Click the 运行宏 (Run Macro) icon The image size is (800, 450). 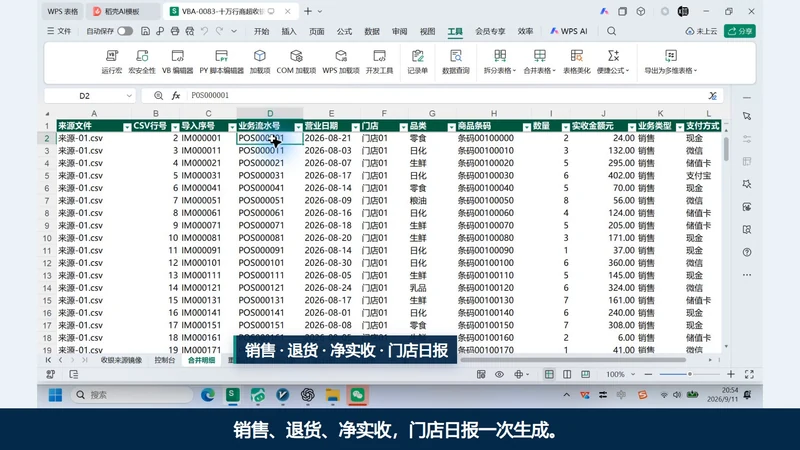pos(112,56)
